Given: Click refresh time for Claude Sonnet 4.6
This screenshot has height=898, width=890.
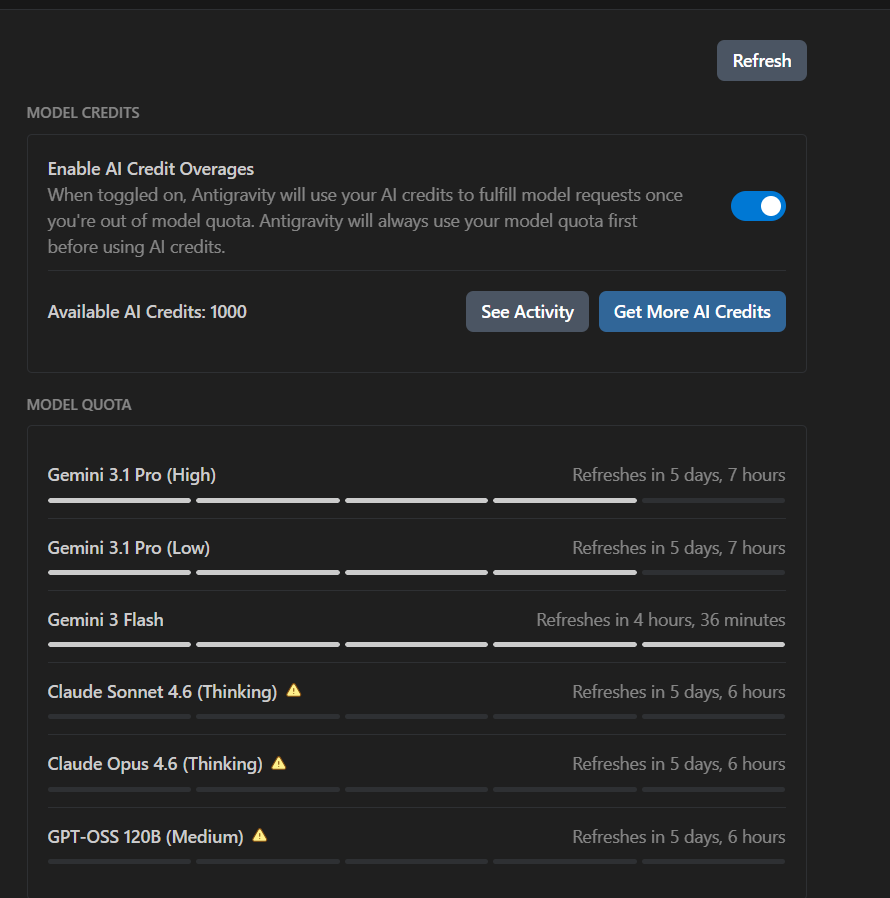Looking at the screenshot, I should (x=679, y=692).
